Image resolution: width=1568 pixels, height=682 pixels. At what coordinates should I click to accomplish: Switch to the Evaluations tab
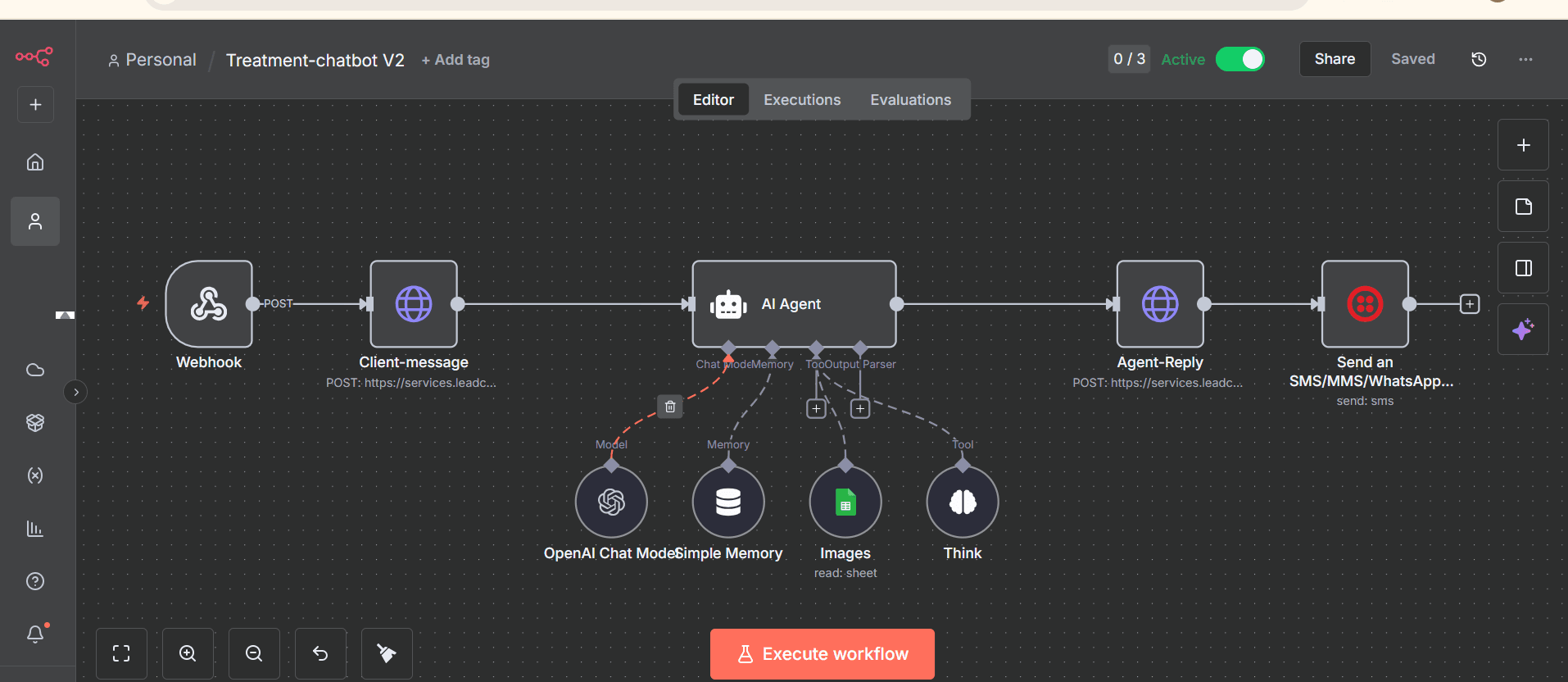click(910, 100)
